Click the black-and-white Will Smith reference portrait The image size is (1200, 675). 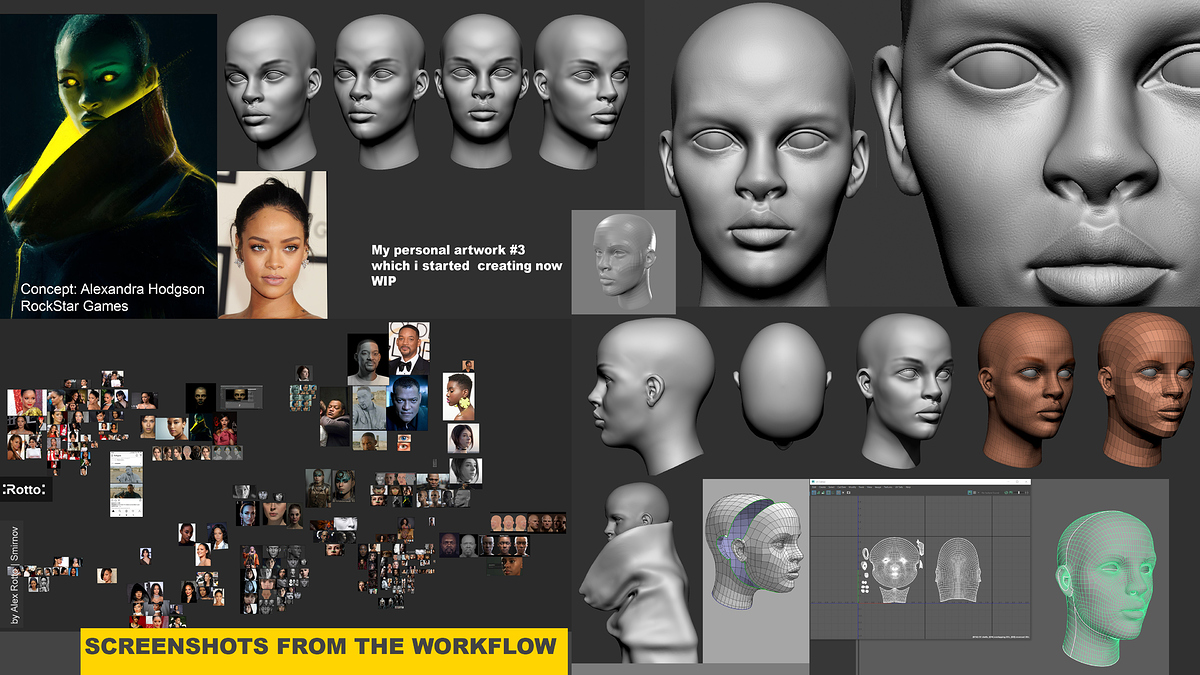[x=368, y=360]
